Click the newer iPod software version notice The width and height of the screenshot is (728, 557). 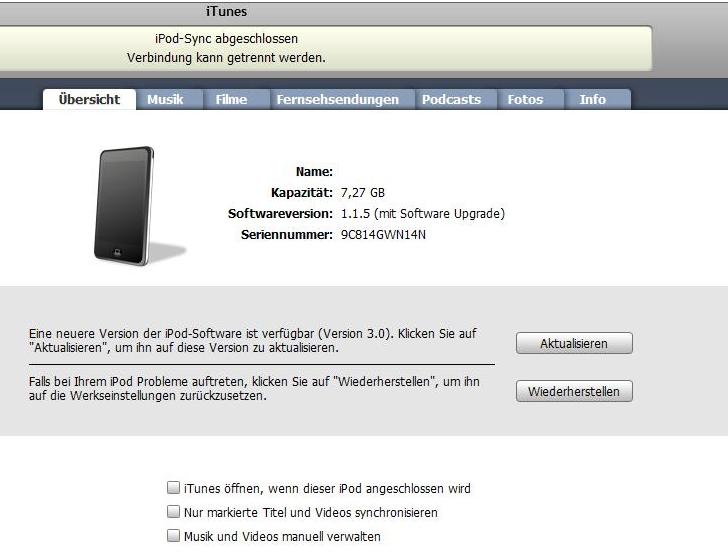(253, 340)
